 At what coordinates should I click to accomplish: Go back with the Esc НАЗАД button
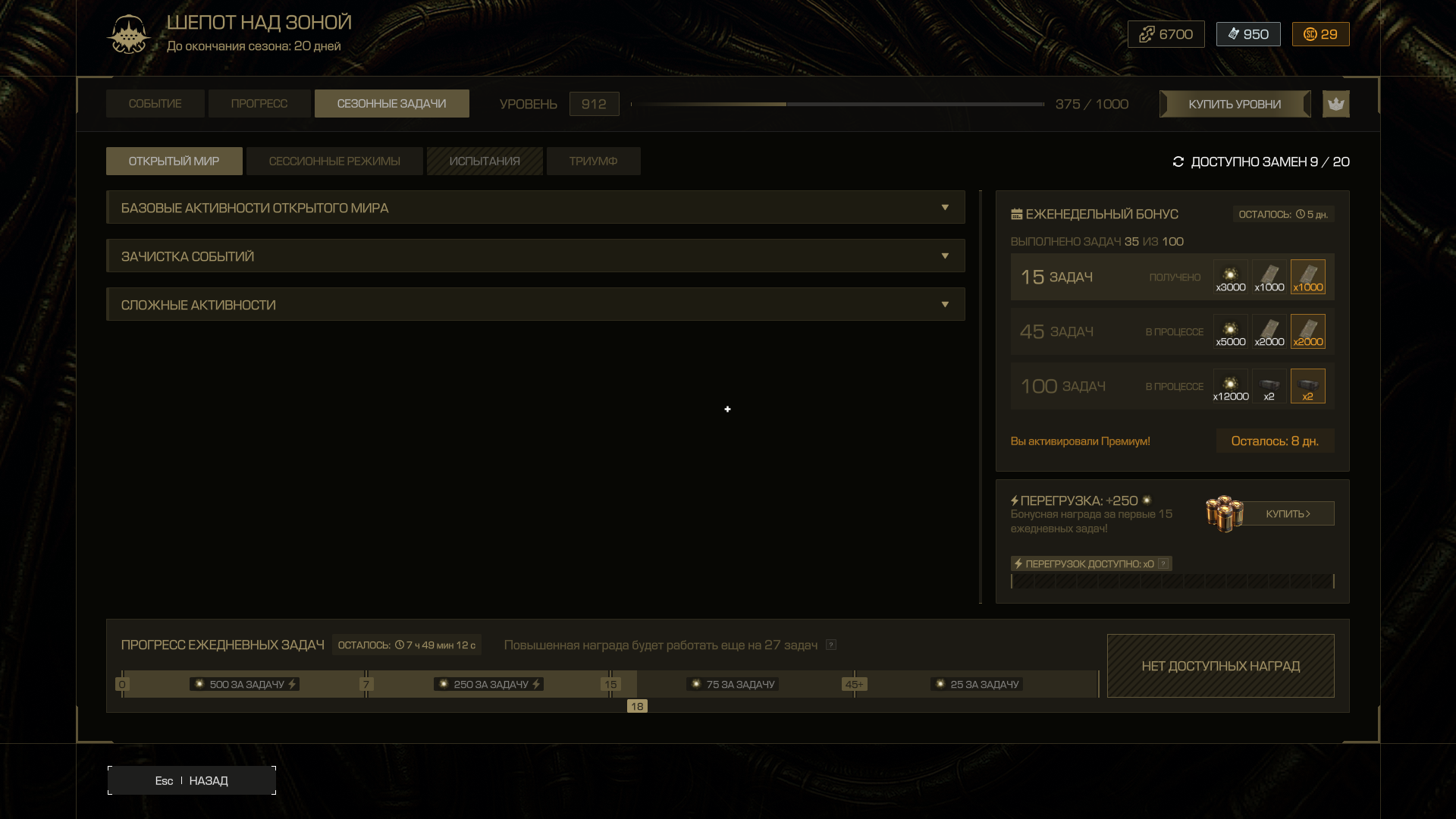[x=192, y=780]
